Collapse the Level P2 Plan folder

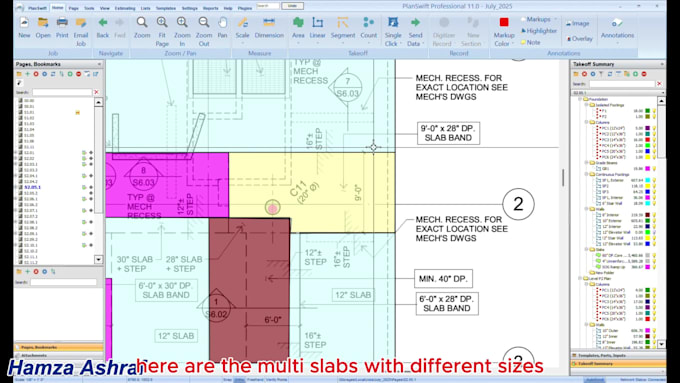click(x=580, y=278)
